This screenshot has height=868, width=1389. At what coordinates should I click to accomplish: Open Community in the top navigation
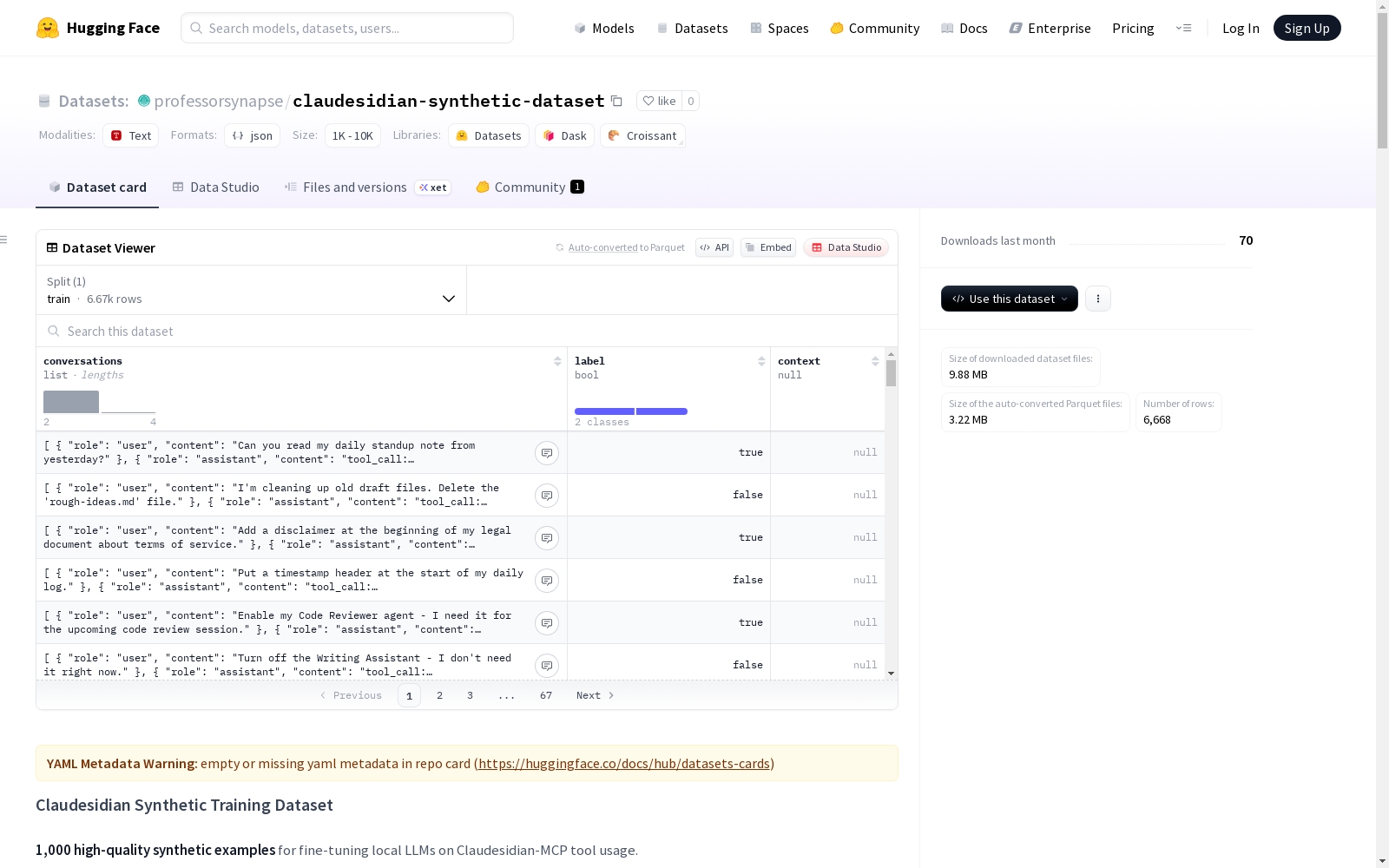tap(874, 28)
